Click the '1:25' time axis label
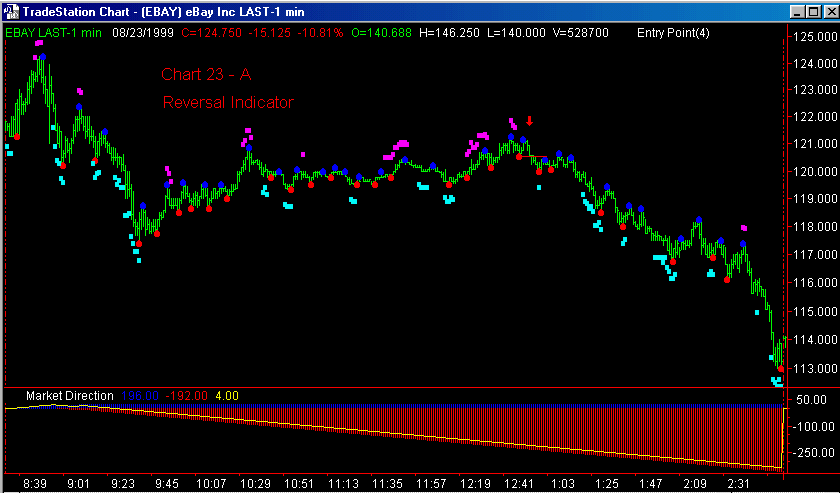Screen dimensions: 840x493 pos(606,484)
